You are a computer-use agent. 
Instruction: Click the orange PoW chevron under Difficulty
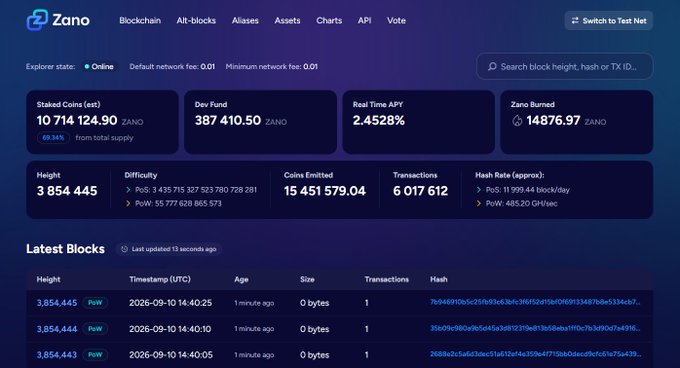[128, 203]
